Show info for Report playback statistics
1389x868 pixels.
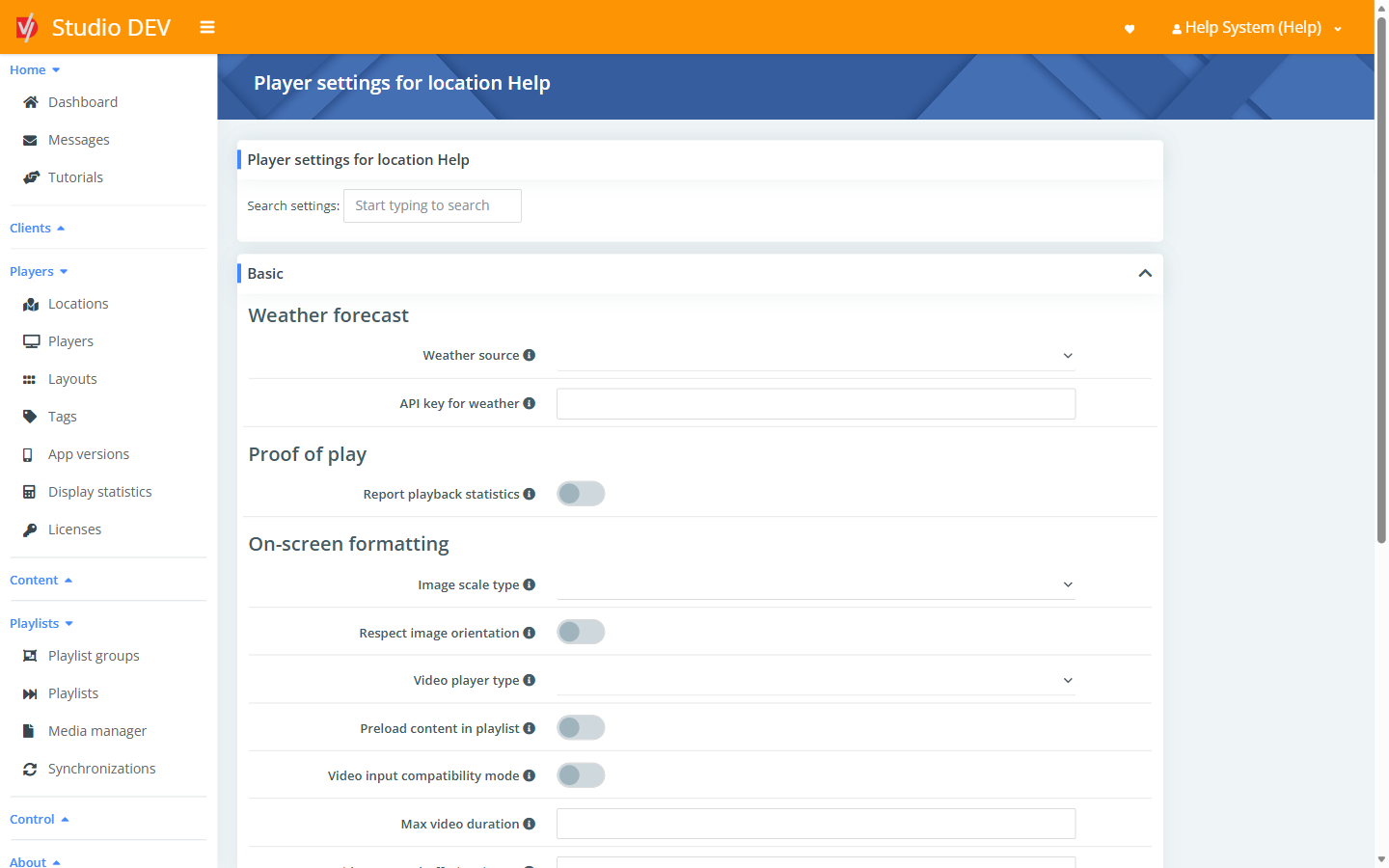[529, 494]
